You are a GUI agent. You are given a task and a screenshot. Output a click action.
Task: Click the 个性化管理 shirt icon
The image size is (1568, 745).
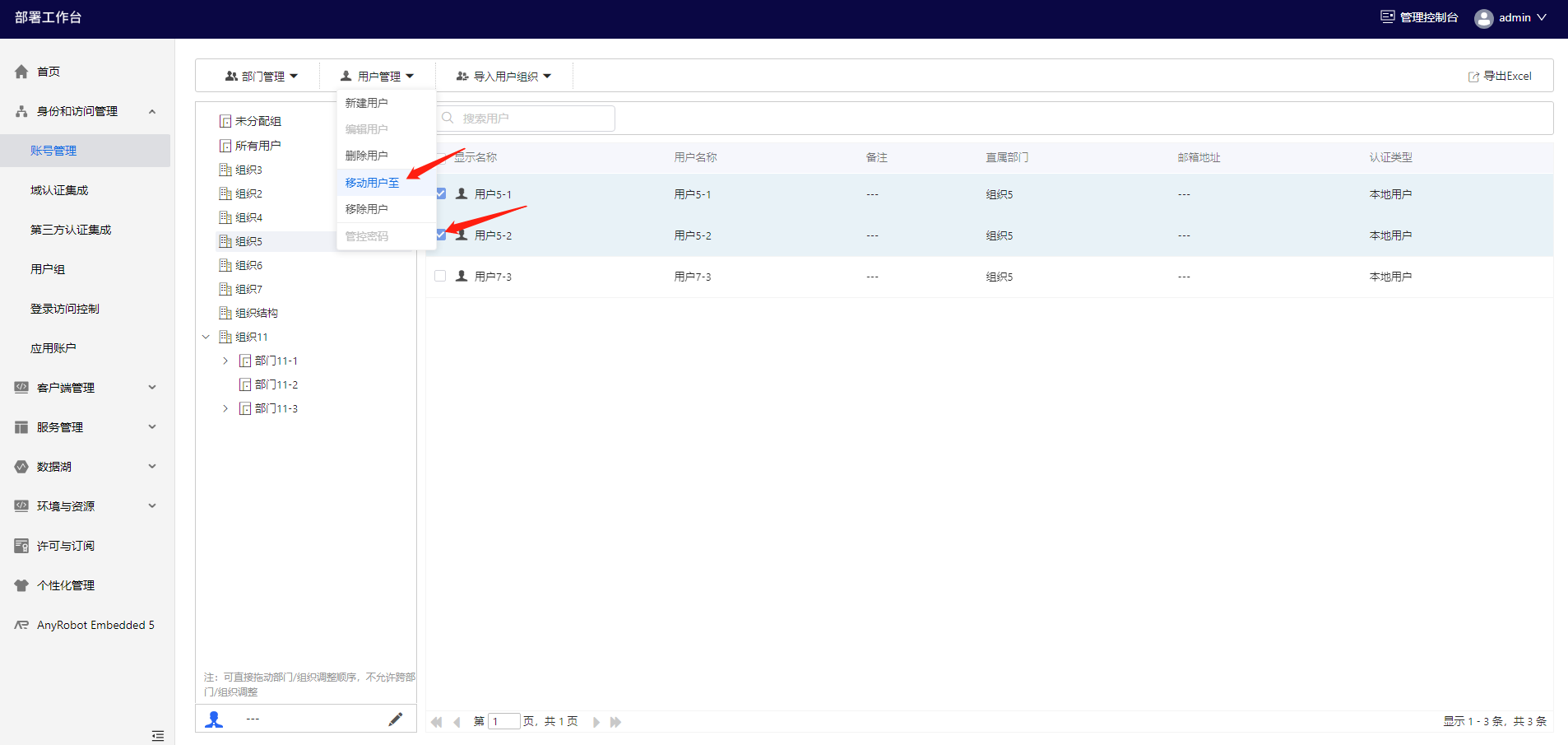click(21, 585)
